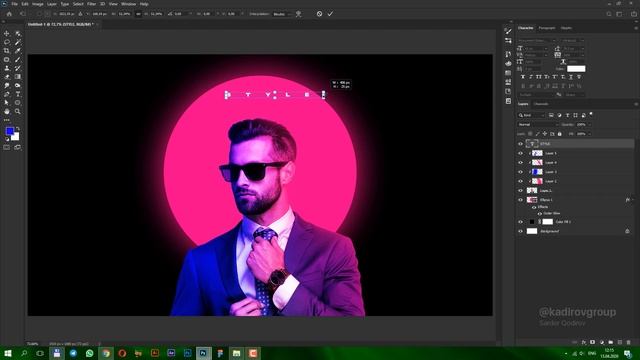
Task: Open the font size dropdown
Action: 546,49
